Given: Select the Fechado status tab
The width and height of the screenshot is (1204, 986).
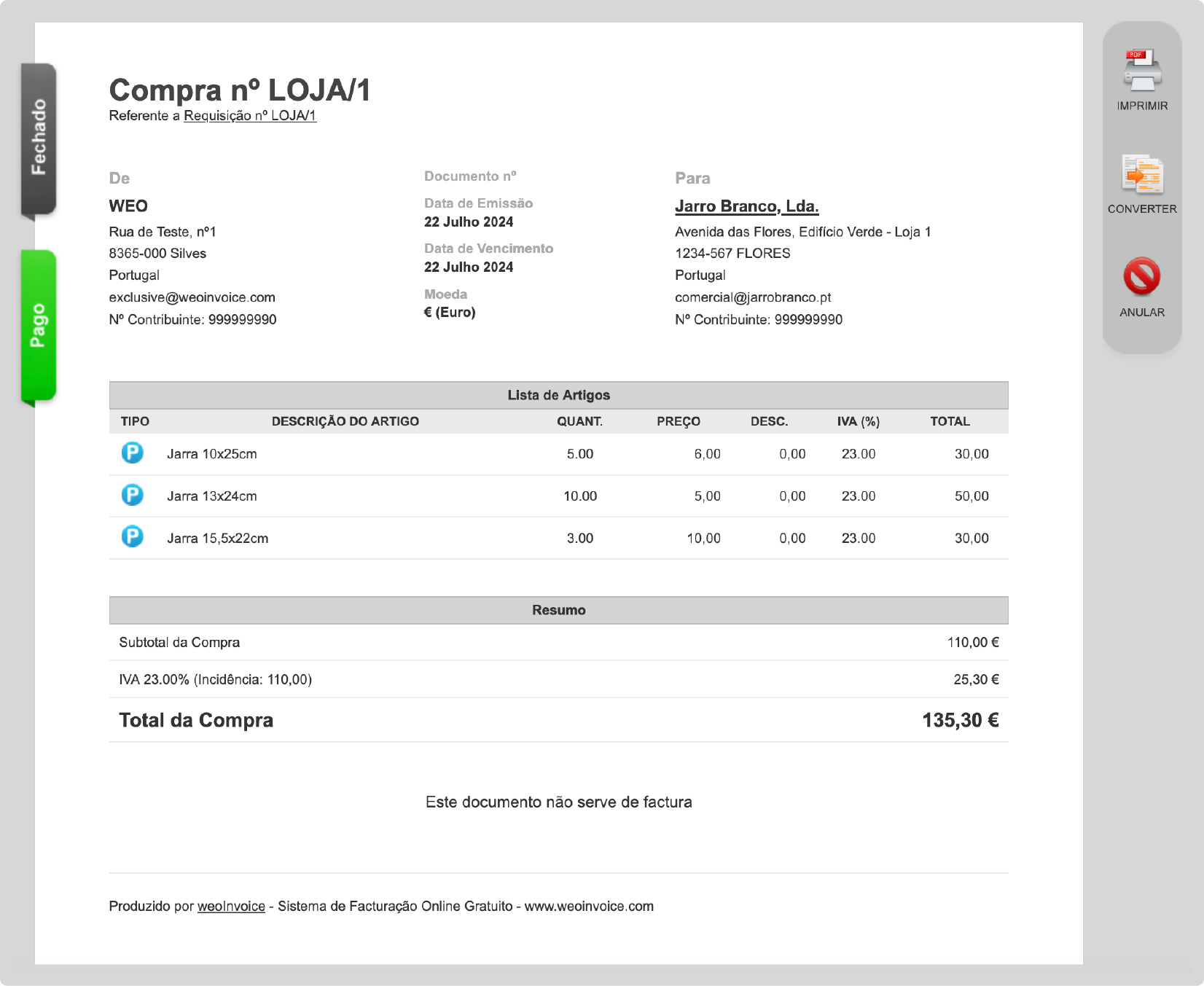Looking at the screenshot, I should click(x=39, y=138).
